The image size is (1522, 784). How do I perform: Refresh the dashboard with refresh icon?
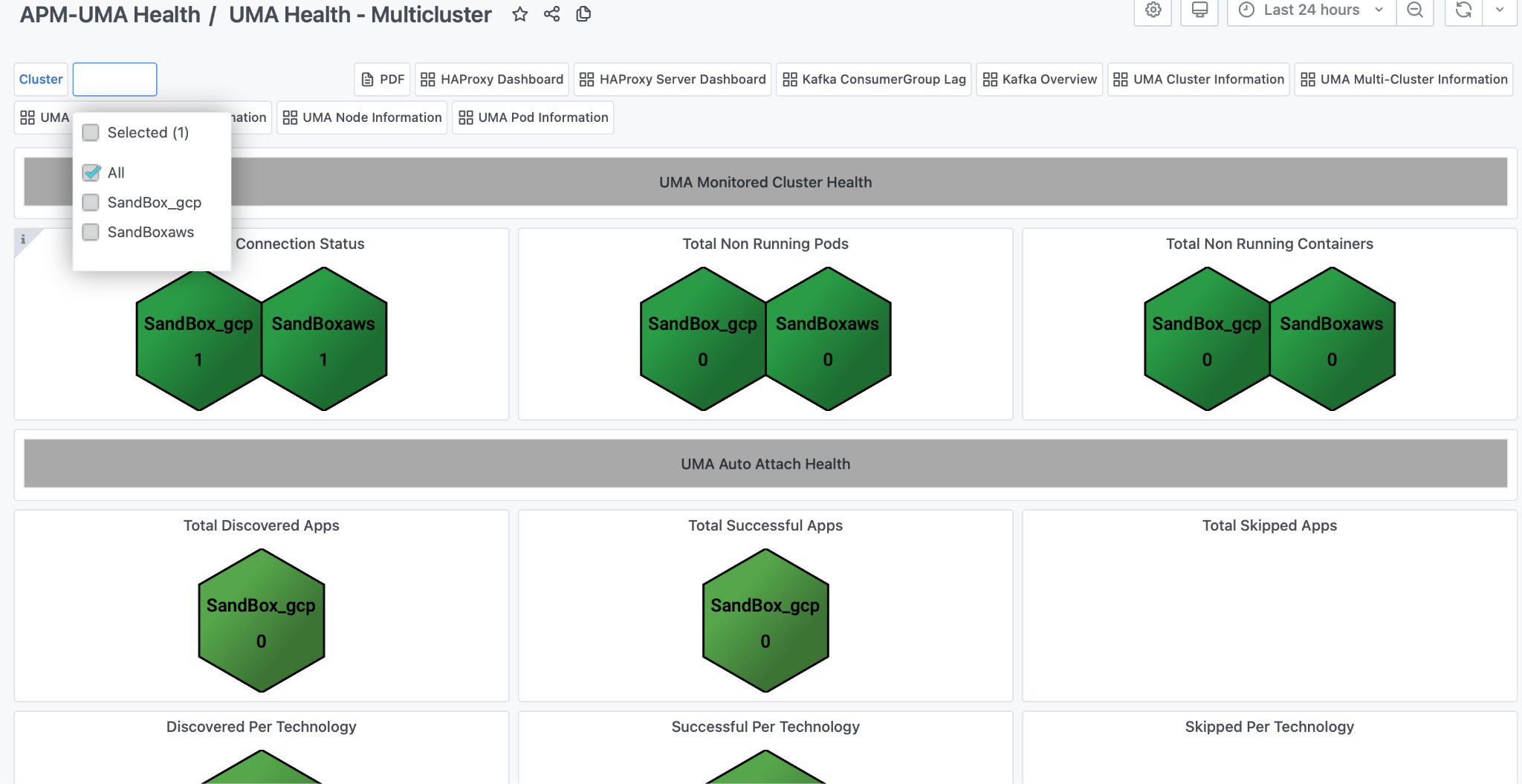(1463, 10)
